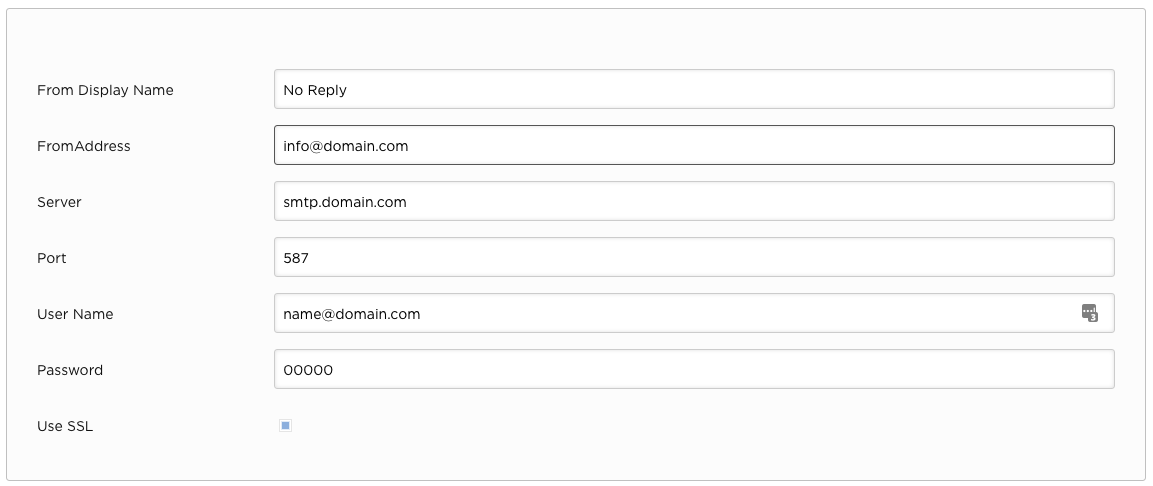Click the 'name@domain.com' text value
The image size is (1153, 486).
(351, 314)
